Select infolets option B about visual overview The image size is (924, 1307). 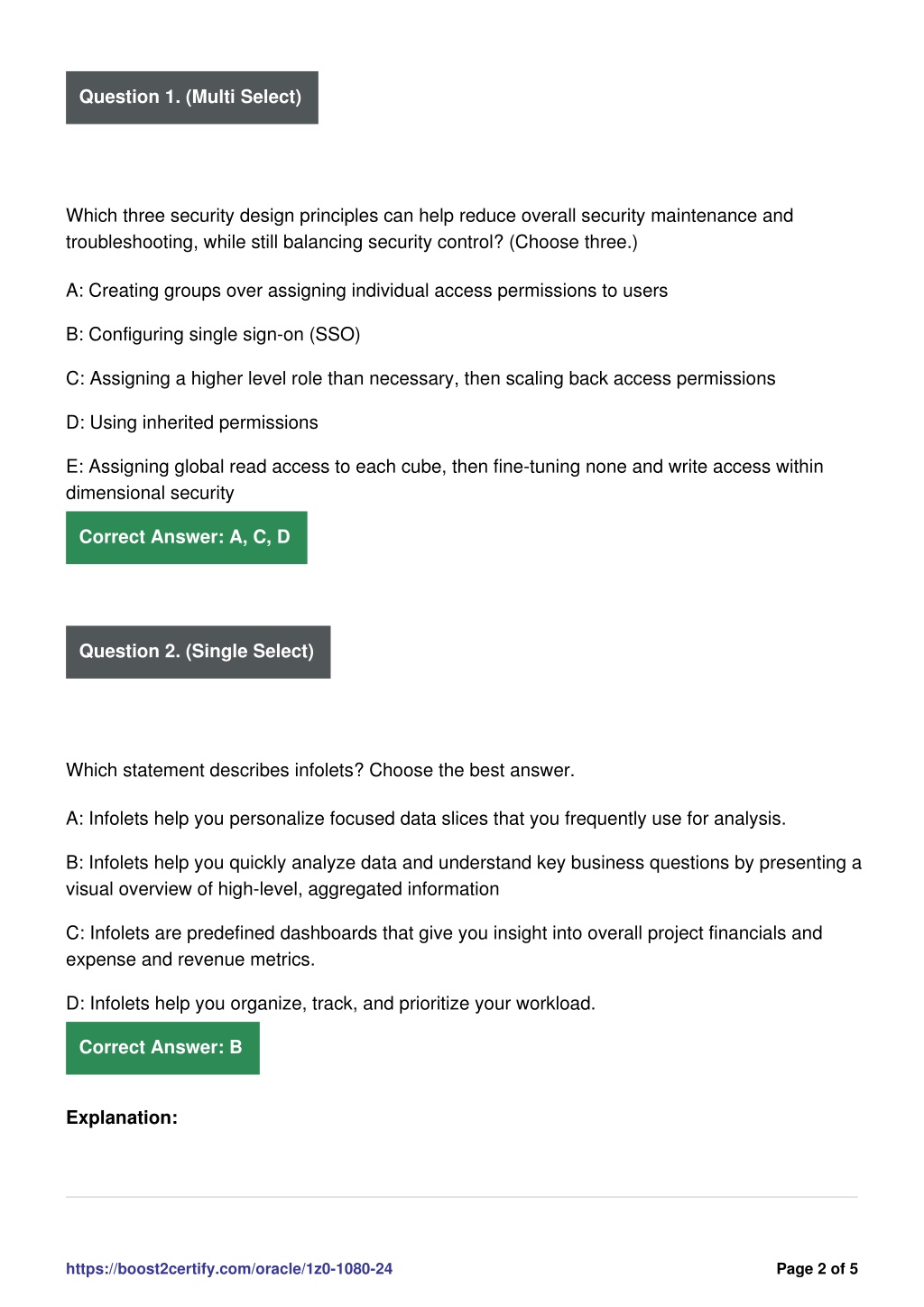[x=464, y=876]
